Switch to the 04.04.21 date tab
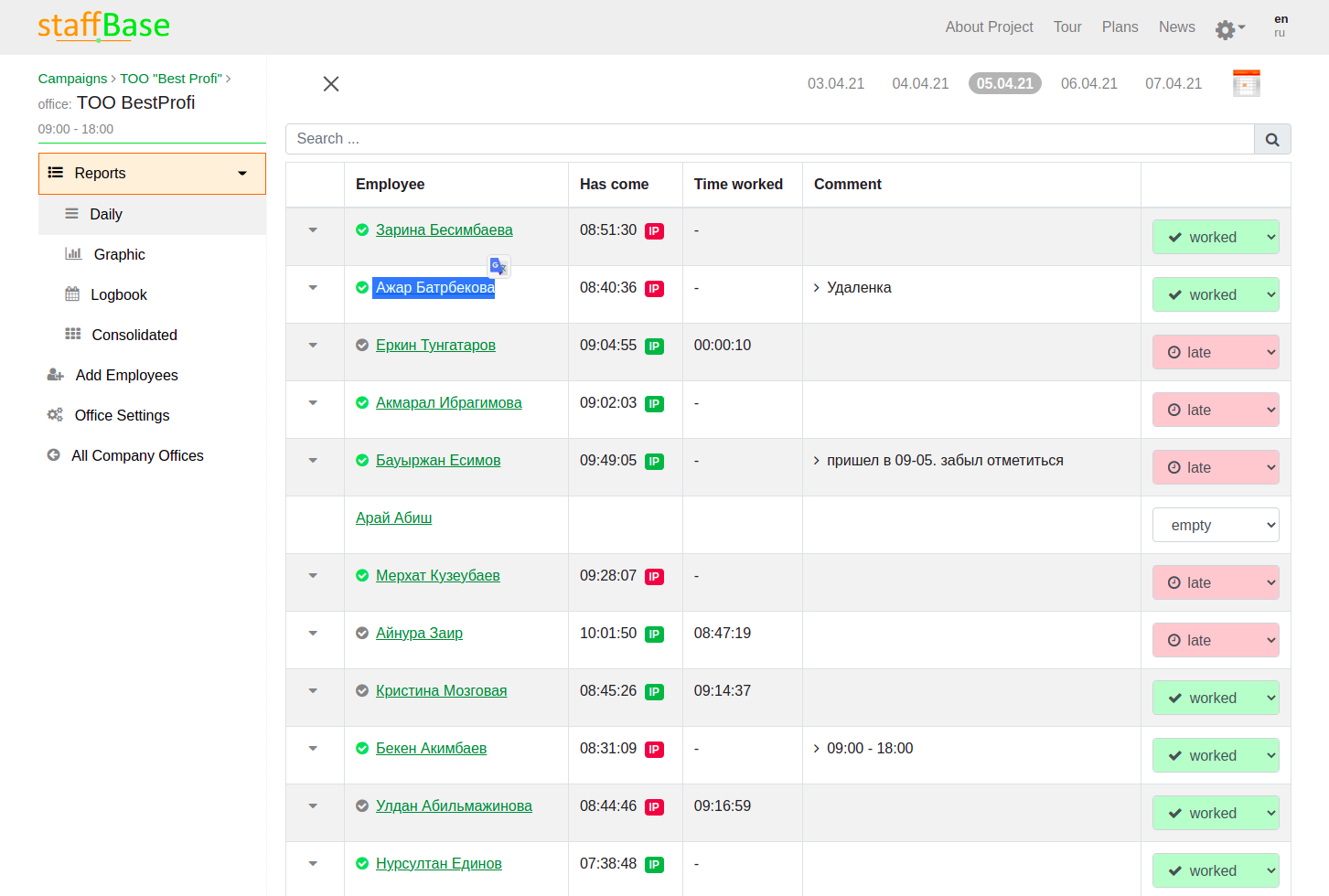 pyautogui.click(x=920, y=82)
